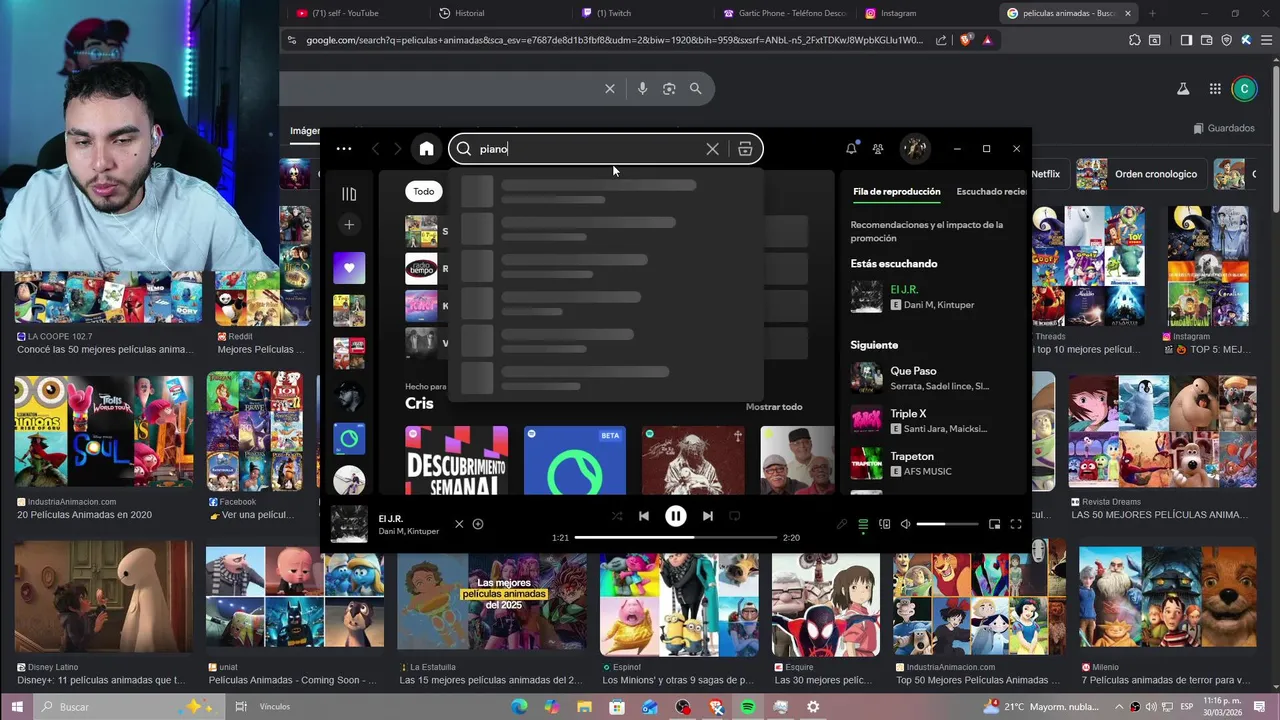Switch to Instagram browser tab

(x=898, y=13)
